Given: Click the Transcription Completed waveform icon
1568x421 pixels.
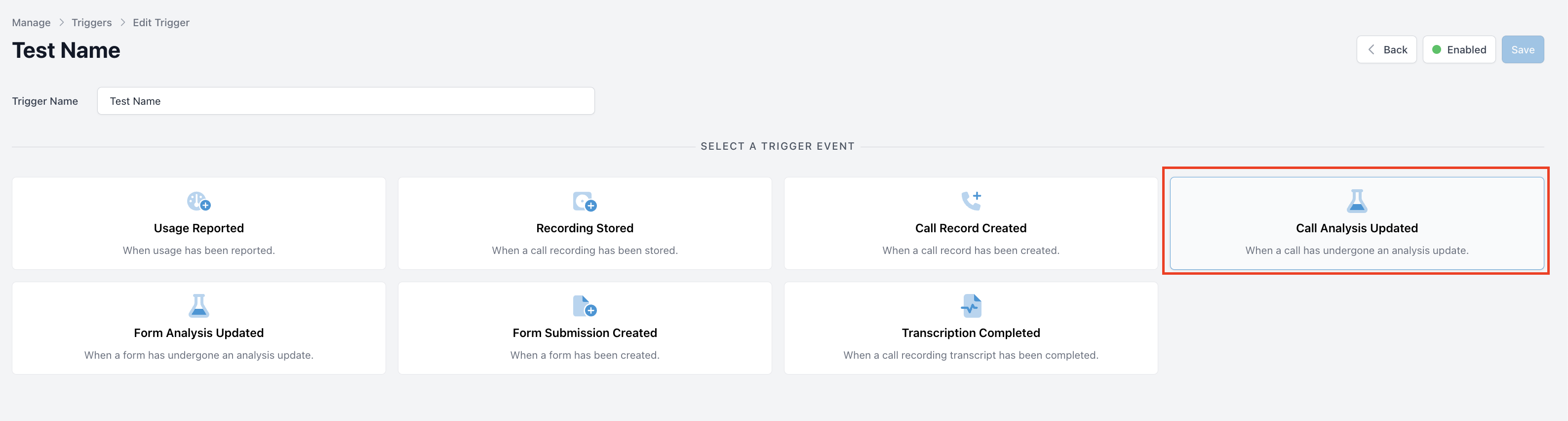Looking at the screenshot, I should pyautogui.click(x=971, y=306).
